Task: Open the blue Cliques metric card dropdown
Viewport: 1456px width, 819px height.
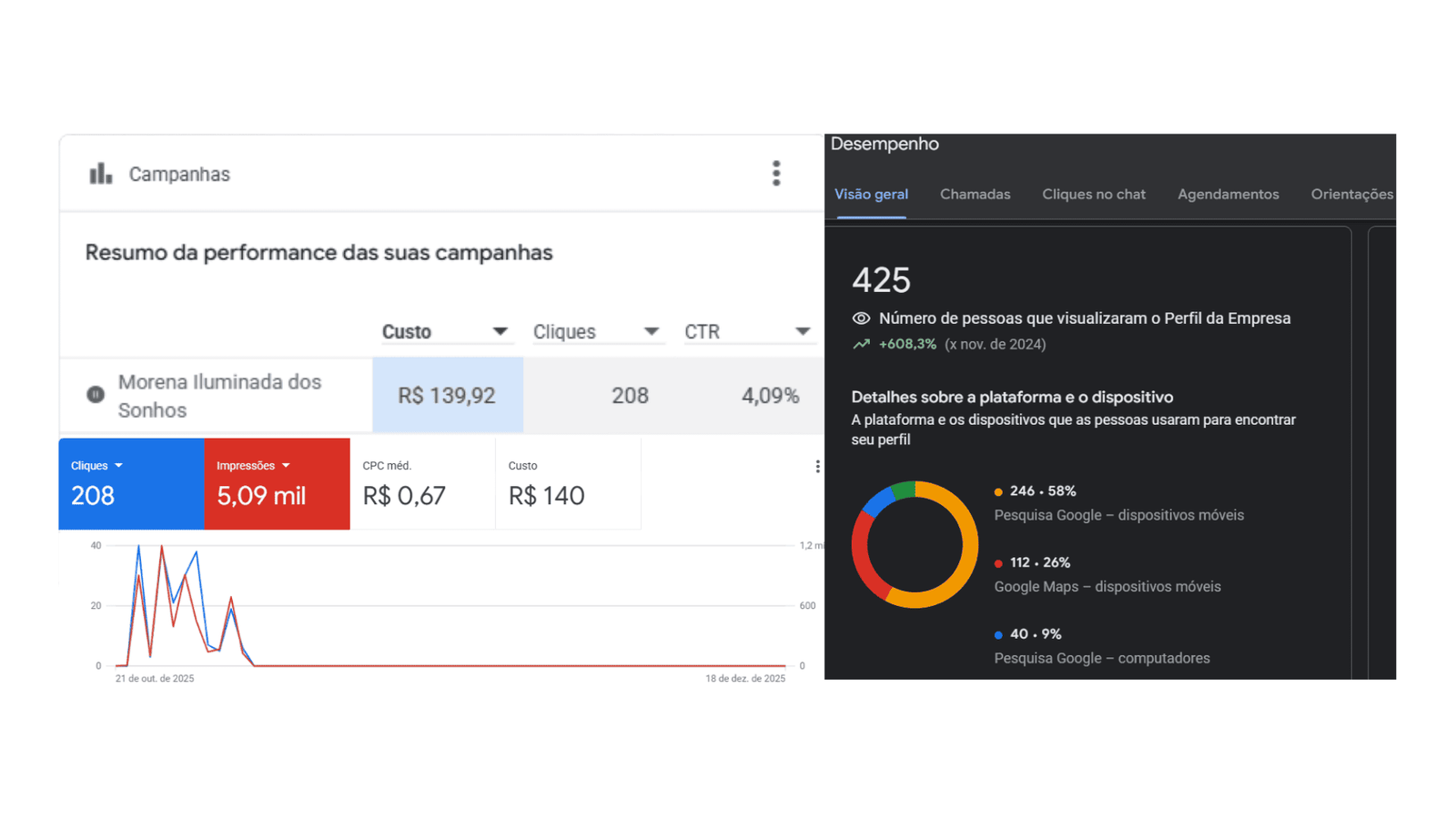Action: (x=118, y=466)
